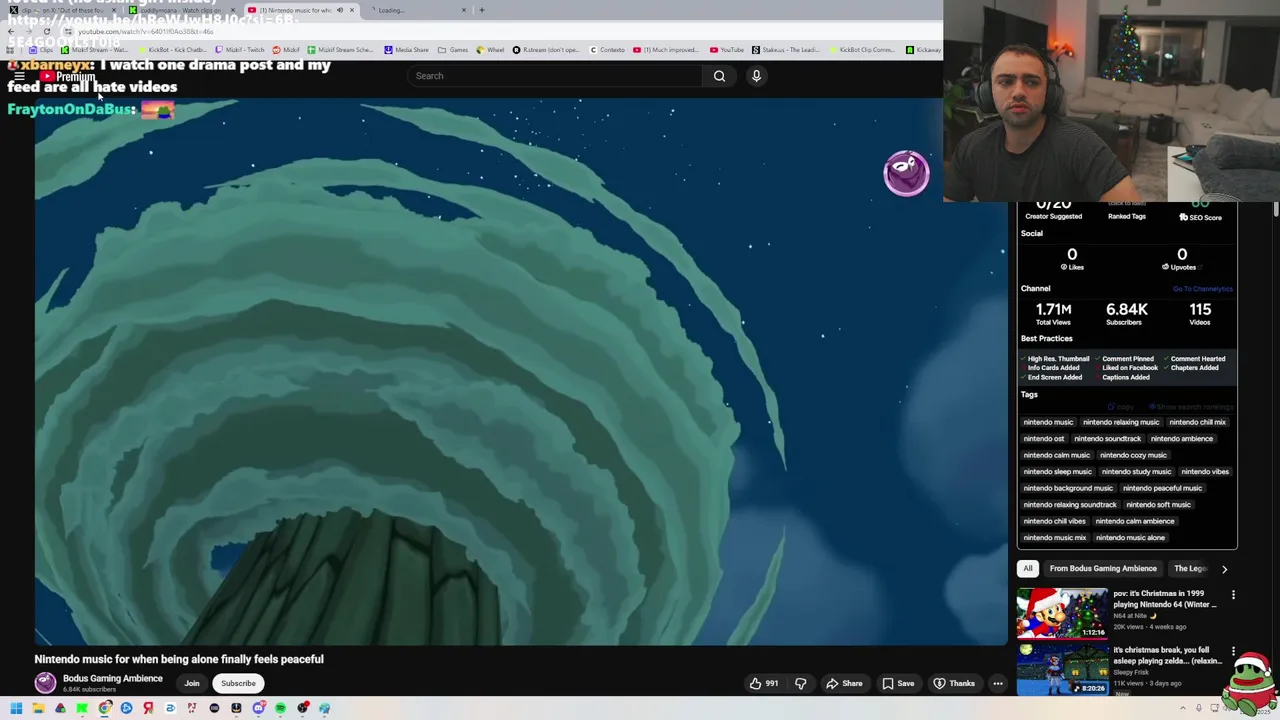Open the Contexto bookmark
The height and width of the screenshot is (720, 1280).
tap(607, 49)
